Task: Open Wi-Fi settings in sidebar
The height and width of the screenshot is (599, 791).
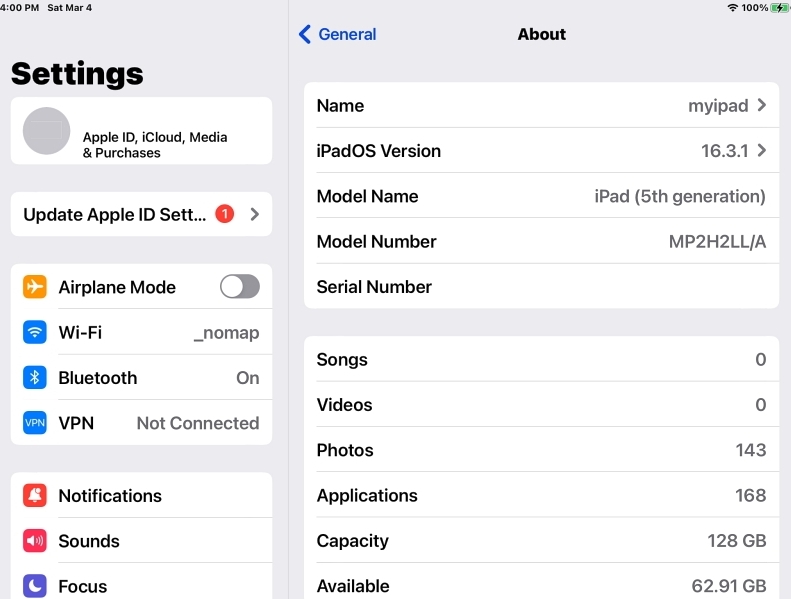Action: pyautogui.click(x=141, y=332)
